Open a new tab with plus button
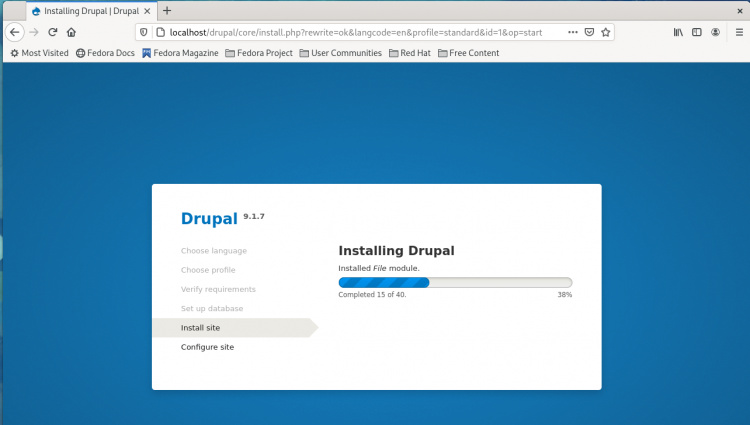 (167, 10)
